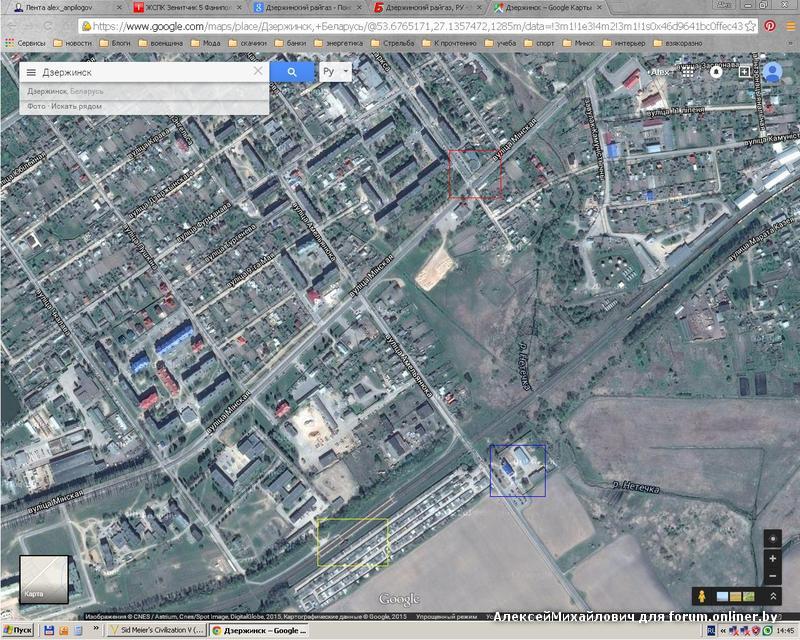This screenshot has height=640, width=800.
Task: Open the Минск bookmarks folder
Action: [x=579, y=43]
